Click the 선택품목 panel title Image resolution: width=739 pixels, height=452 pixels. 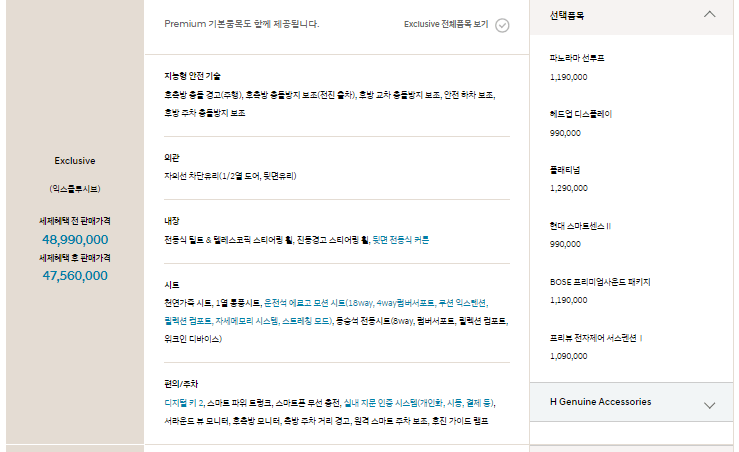tap(567, 16)
